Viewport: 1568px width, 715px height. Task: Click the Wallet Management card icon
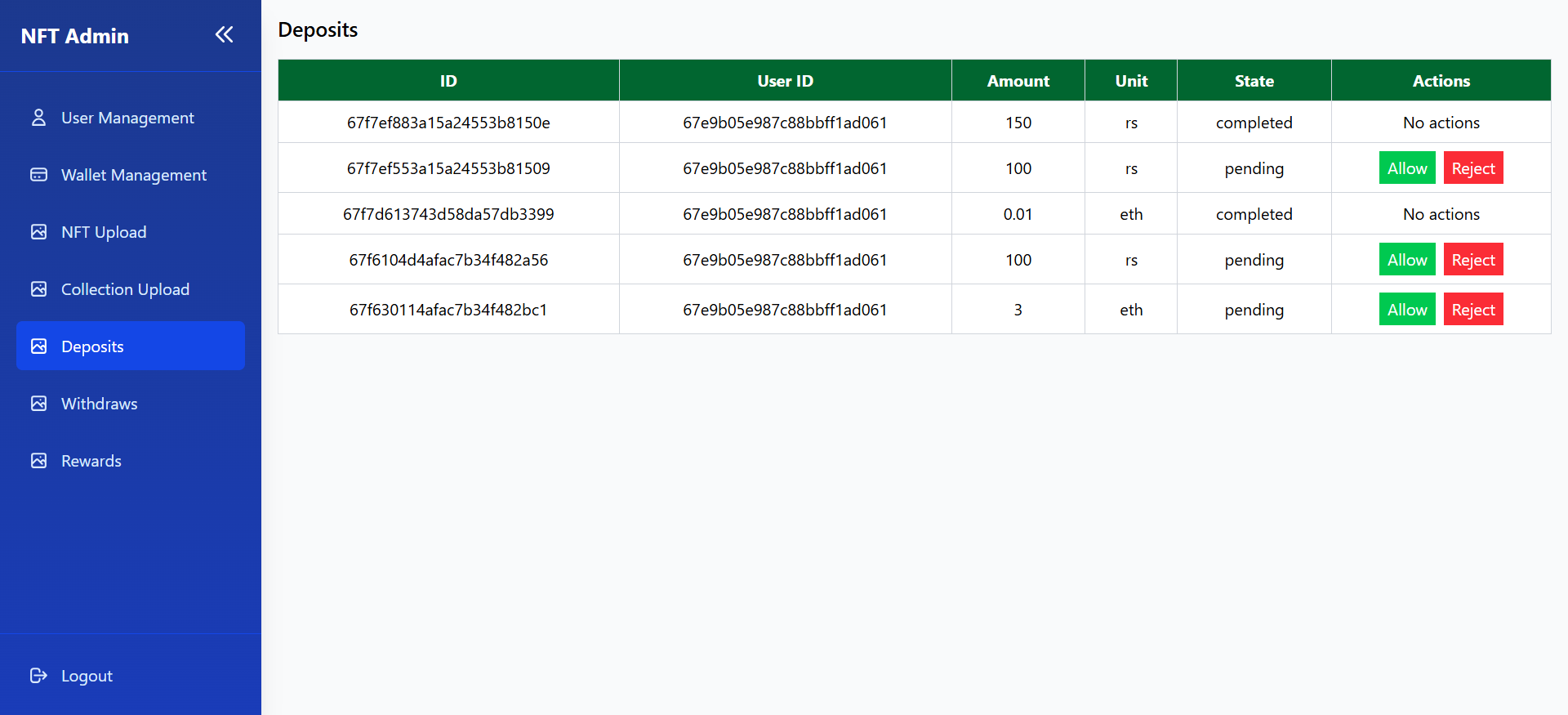click(x=38, y=175)
